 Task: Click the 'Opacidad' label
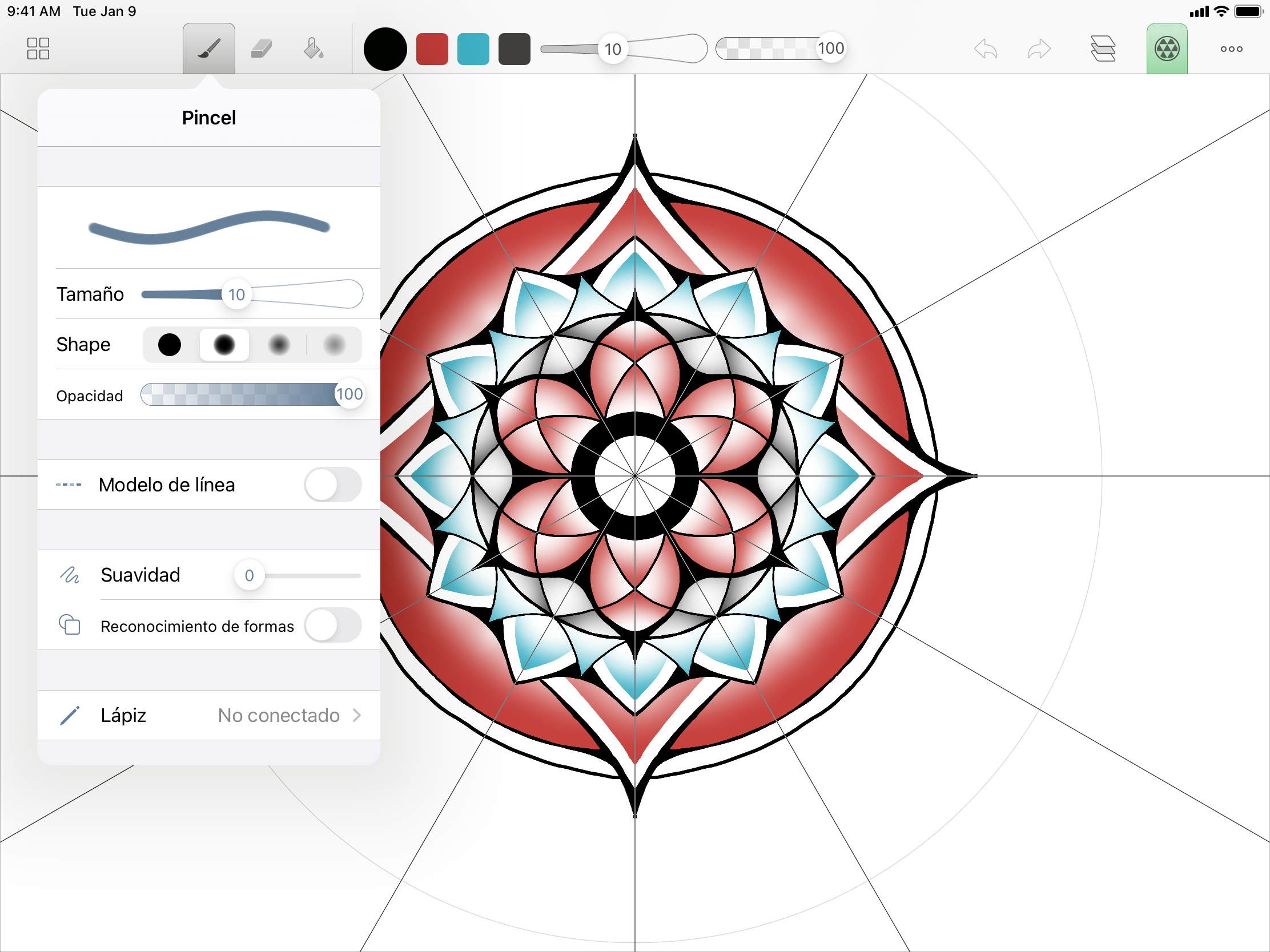coord(90,396)
